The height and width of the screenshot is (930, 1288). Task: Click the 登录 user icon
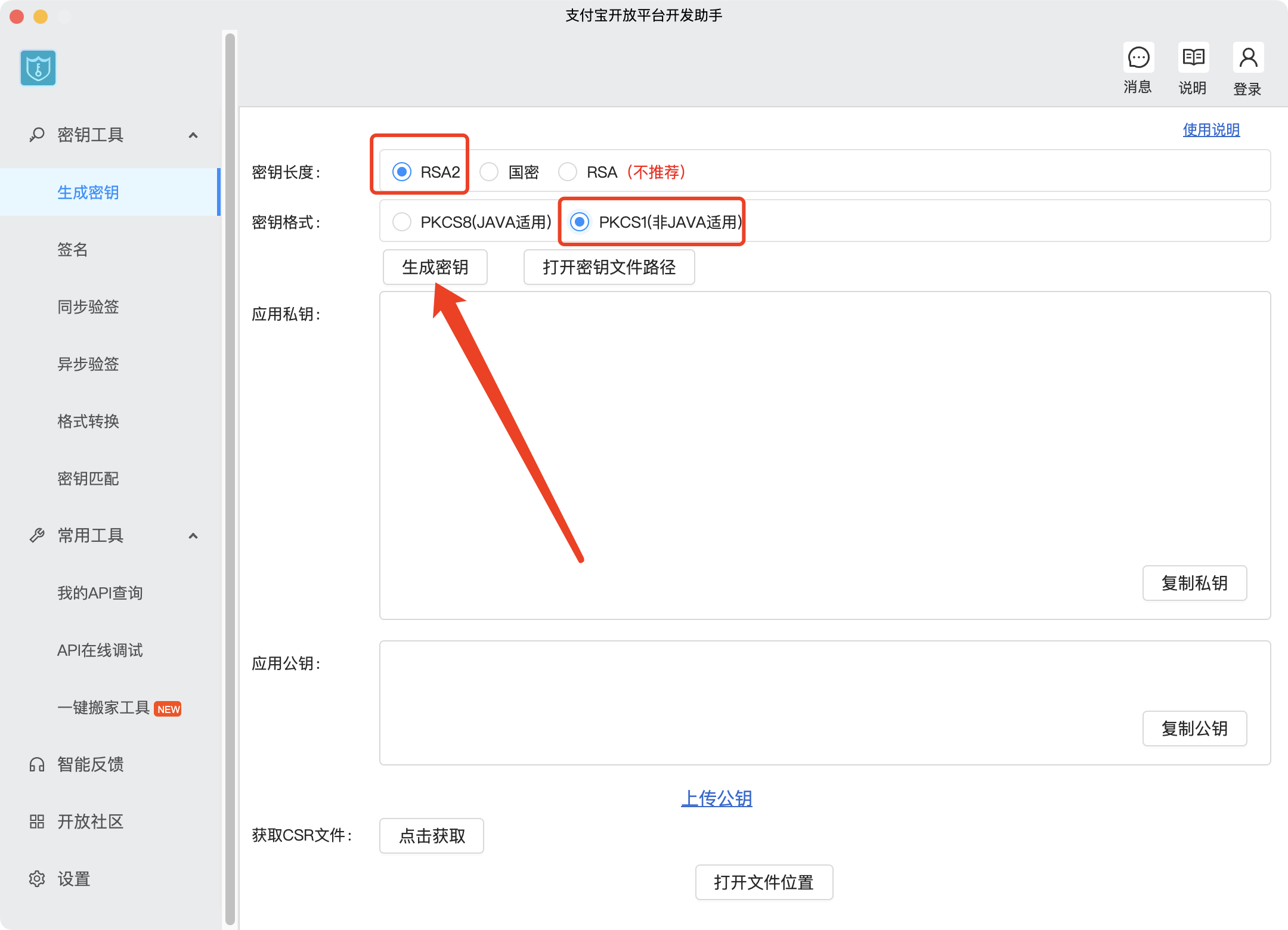pos(1248,58)
